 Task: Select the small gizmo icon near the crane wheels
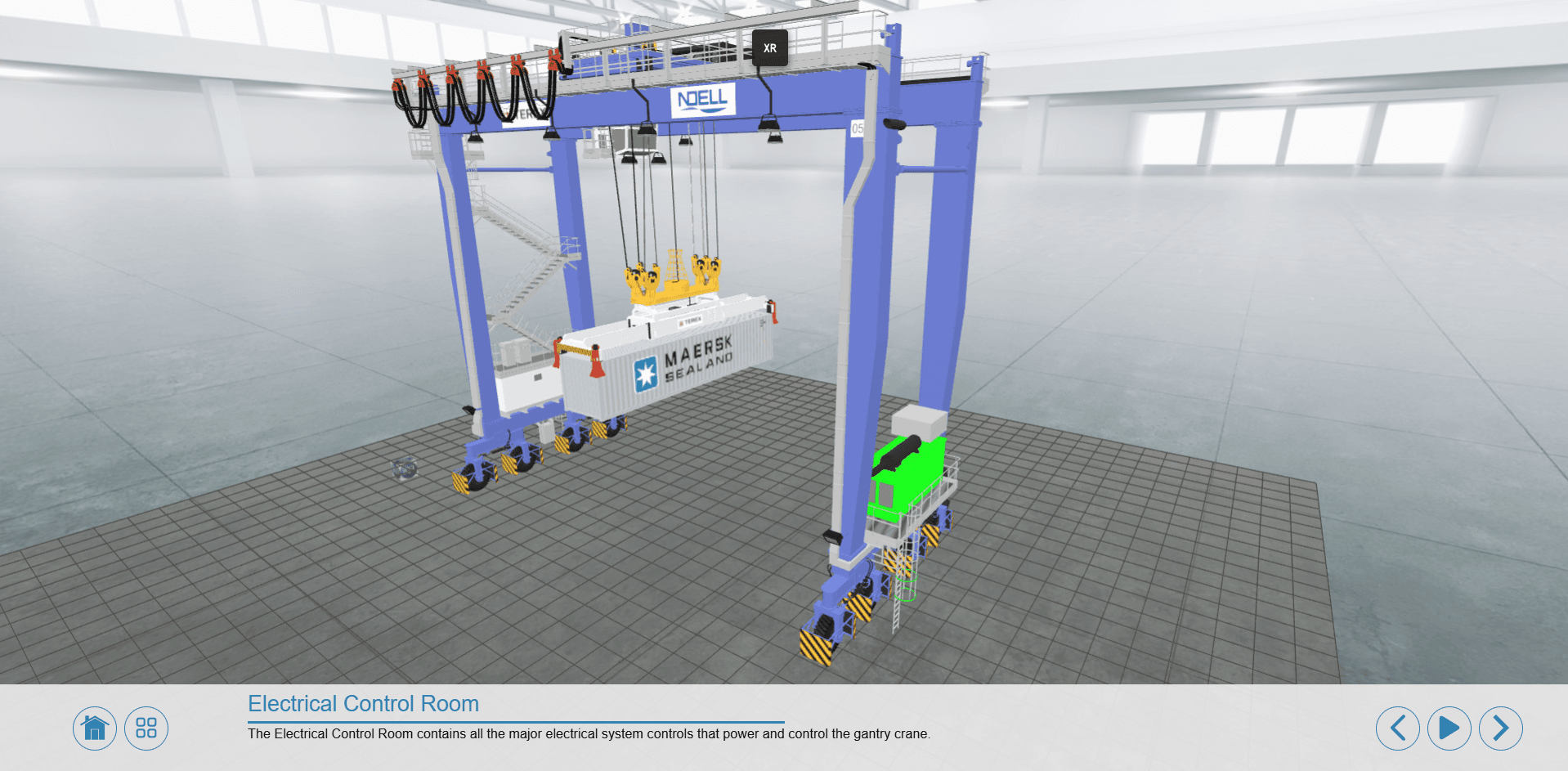click(405, 468)
